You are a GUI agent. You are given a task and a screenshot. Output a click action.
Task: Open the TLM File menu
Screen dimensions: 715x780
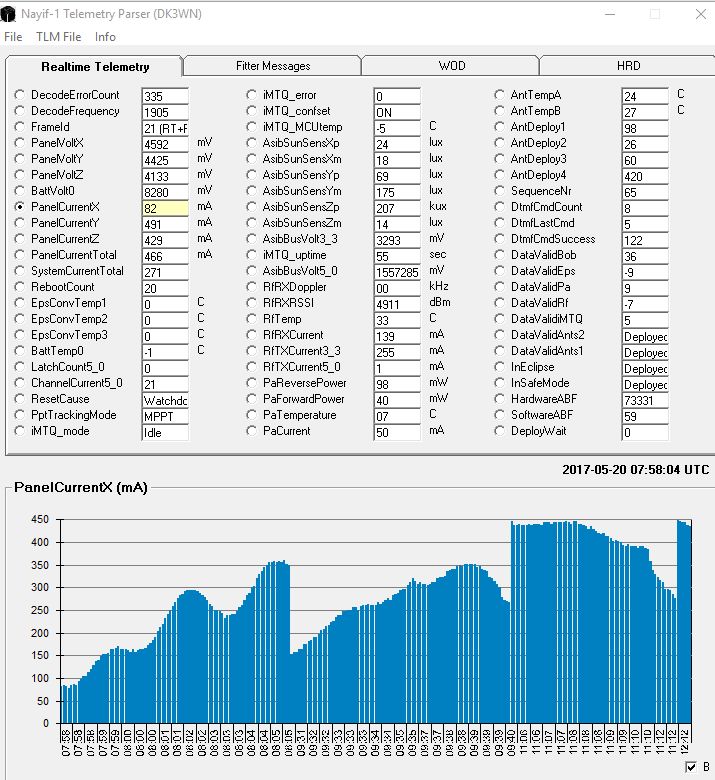pos(58,37)
